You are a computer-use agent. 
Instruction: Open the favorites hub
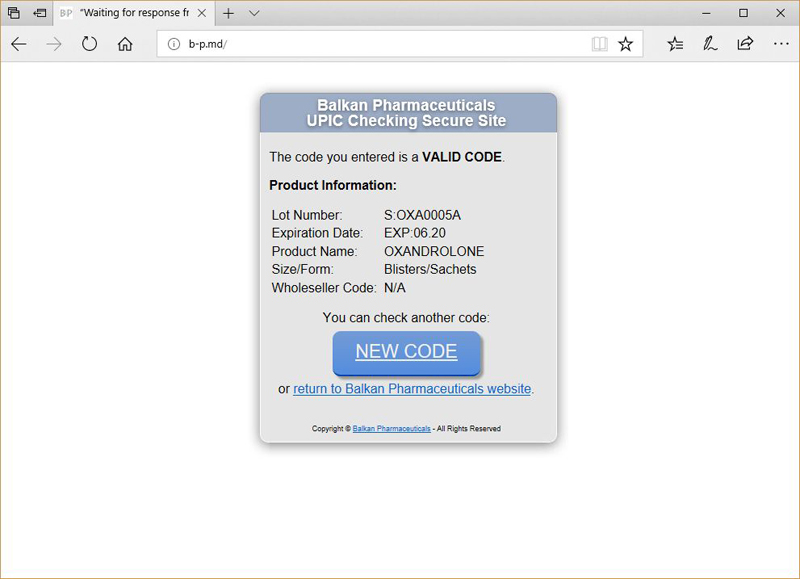point(675,44)
